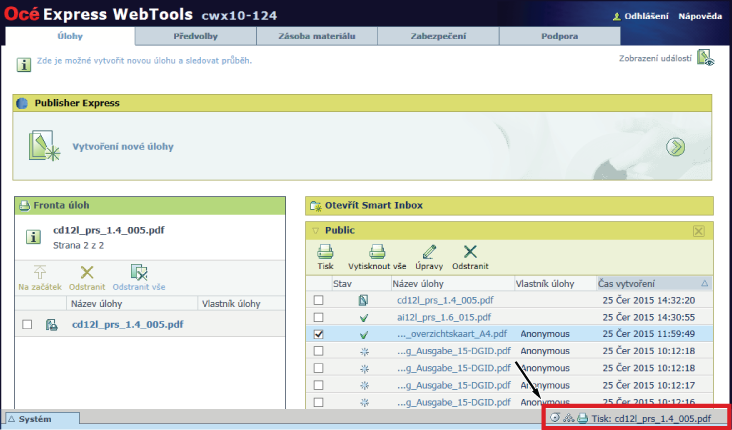Click the green checkmark status of ai12l_prs_1.6_015.pdf
Image resolution: width=732 pixels, height=430 pixels.
pos(364,318)
